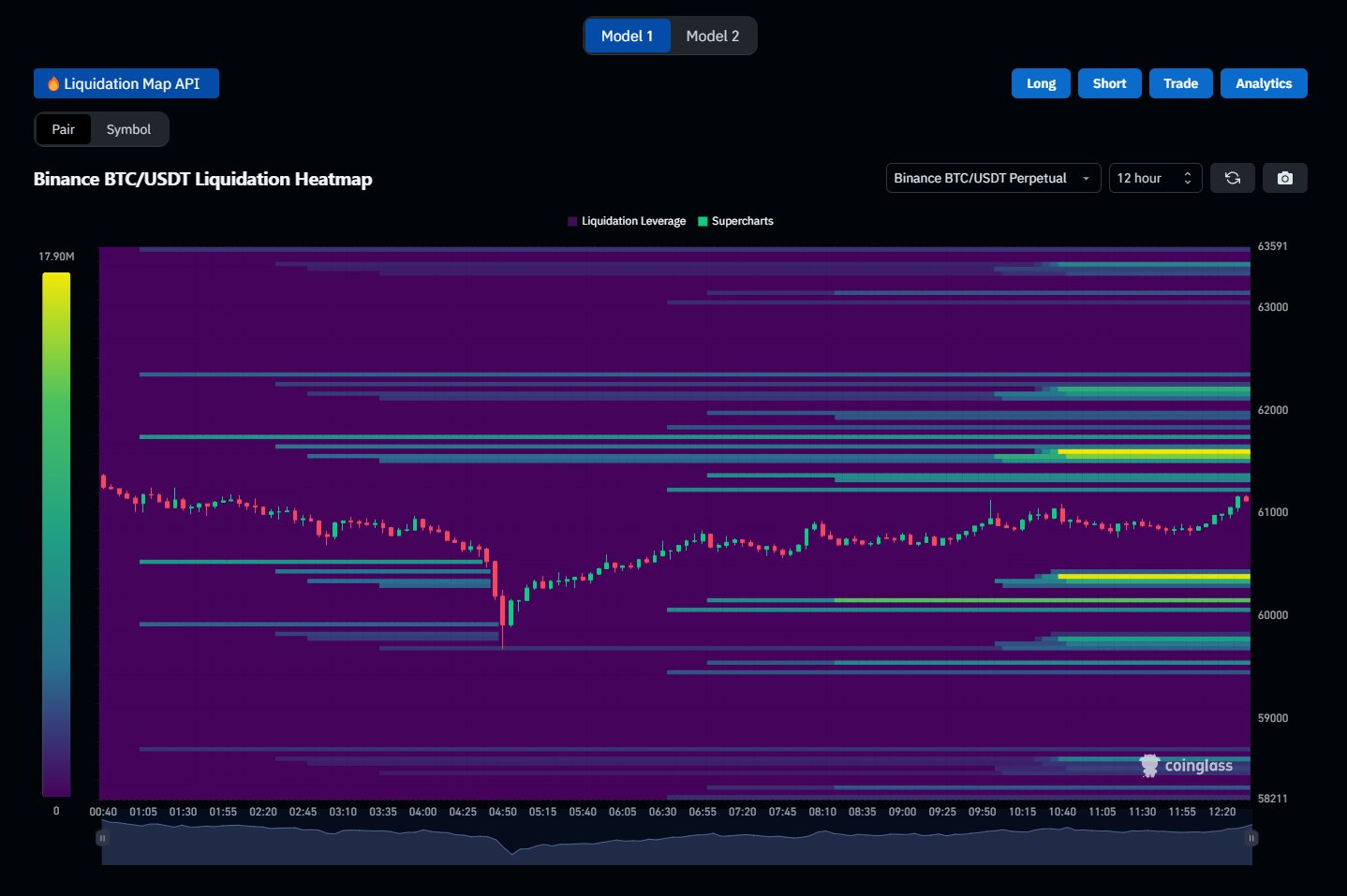Click the 08:10 time axis label
The width and height of the screenshot is (1347, 896).
click(x=822, y=812)
